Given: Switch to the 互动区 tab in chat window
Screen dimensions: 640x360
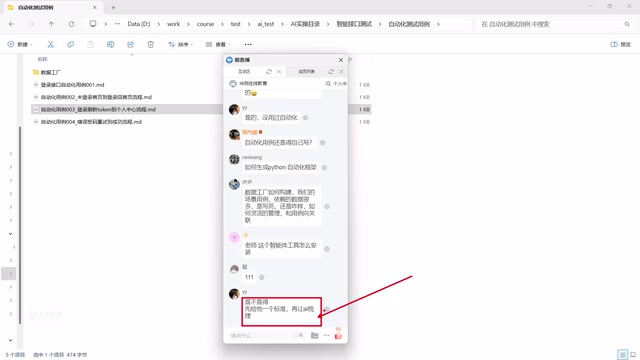Looking at the screenshot, I should point(244,71).
